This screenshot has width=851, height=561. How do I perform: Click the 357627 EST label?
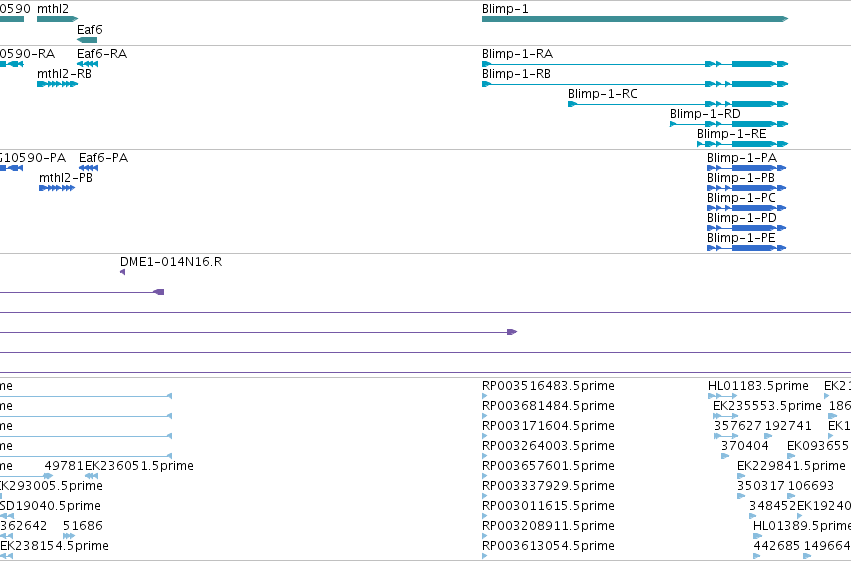point(737,426)
